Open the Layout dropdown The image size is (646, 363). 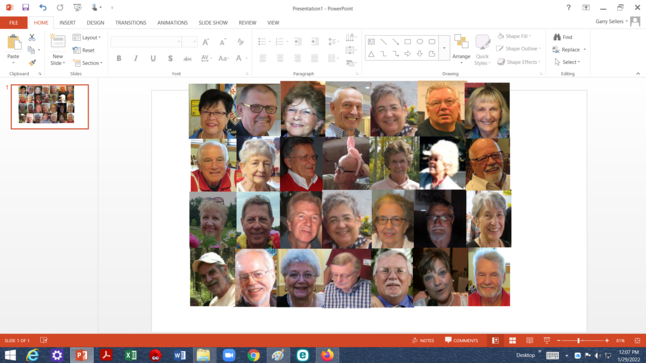pos(87,37)
